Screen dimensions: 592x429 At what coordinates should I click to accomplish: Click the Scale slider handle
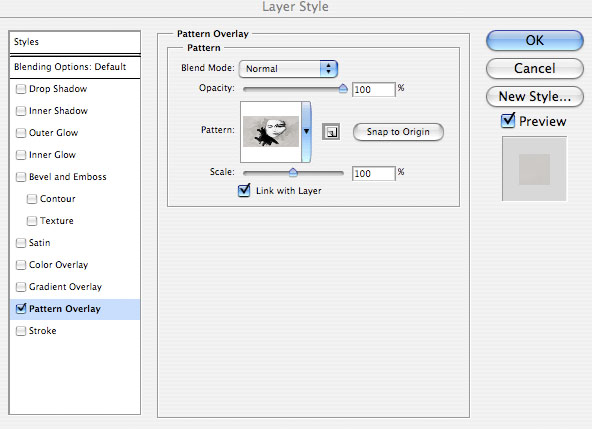(293, 173)
